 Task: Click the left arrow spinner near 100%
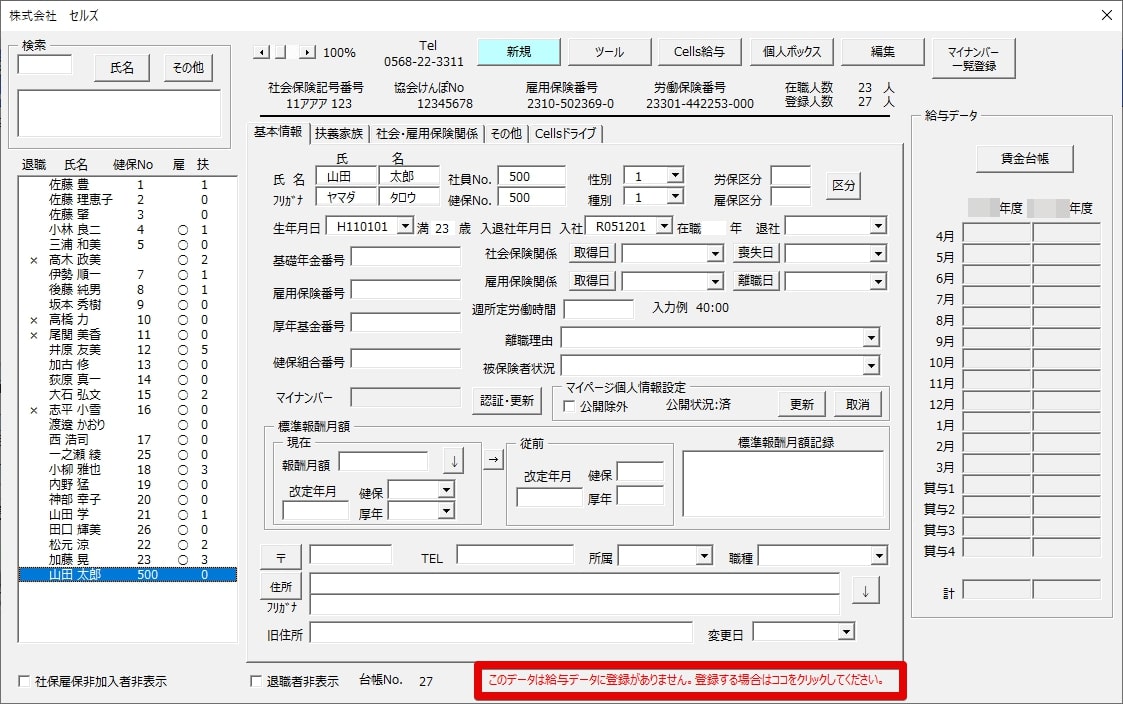point(261,52)
